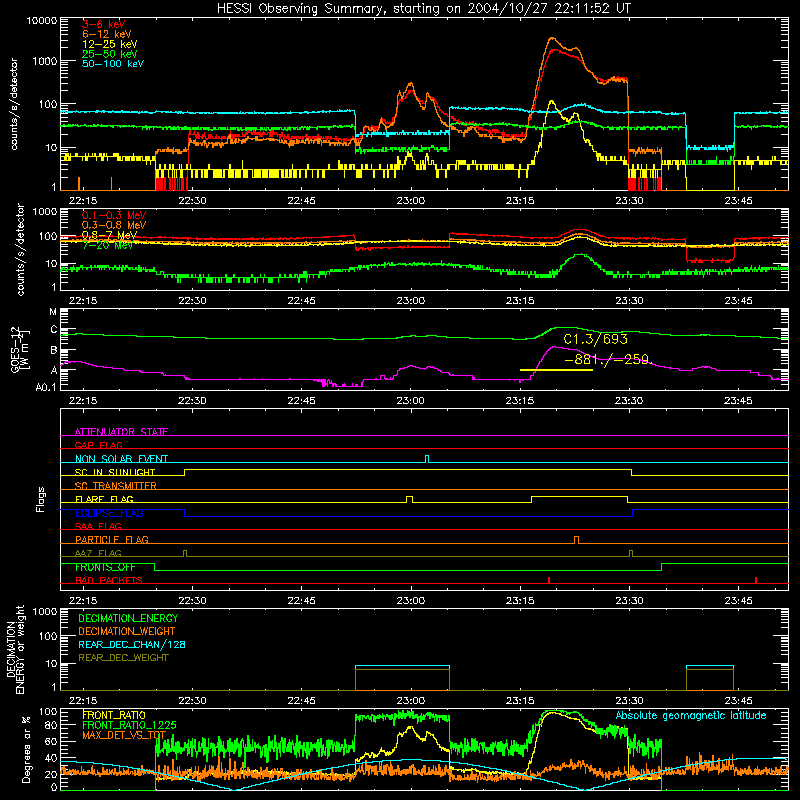This screenshot has height=800, width=800.
Task: Select the SAA_FLAG label
Action: pos(98,526)
